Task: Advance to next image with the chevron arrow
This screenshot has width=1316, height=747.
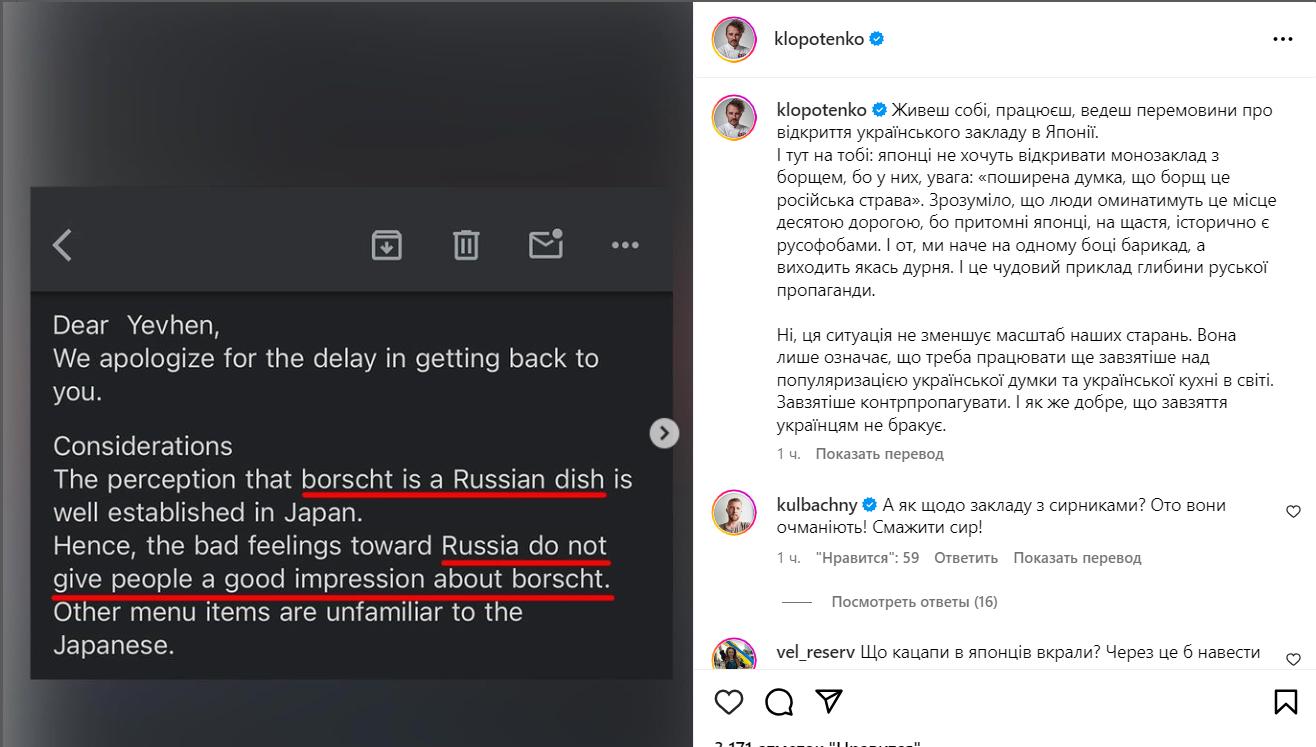Action: (663, 433)
